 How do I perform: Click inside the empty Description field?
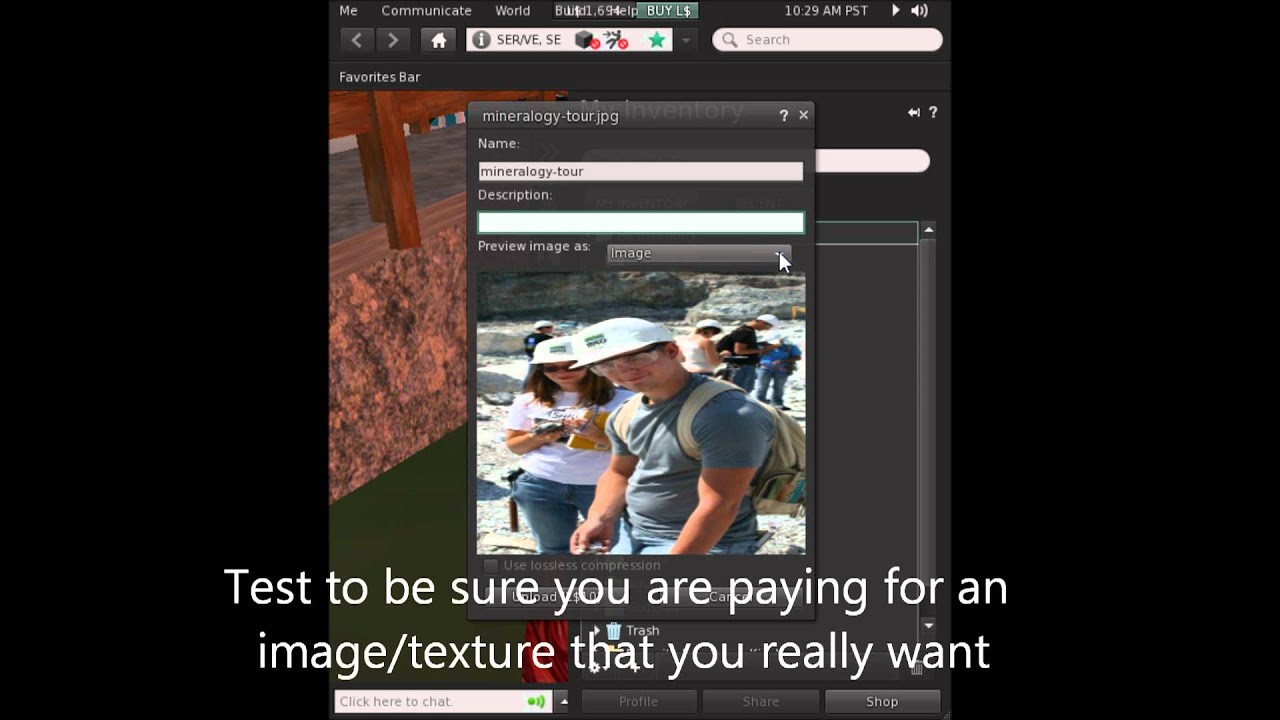coord(641,222)
